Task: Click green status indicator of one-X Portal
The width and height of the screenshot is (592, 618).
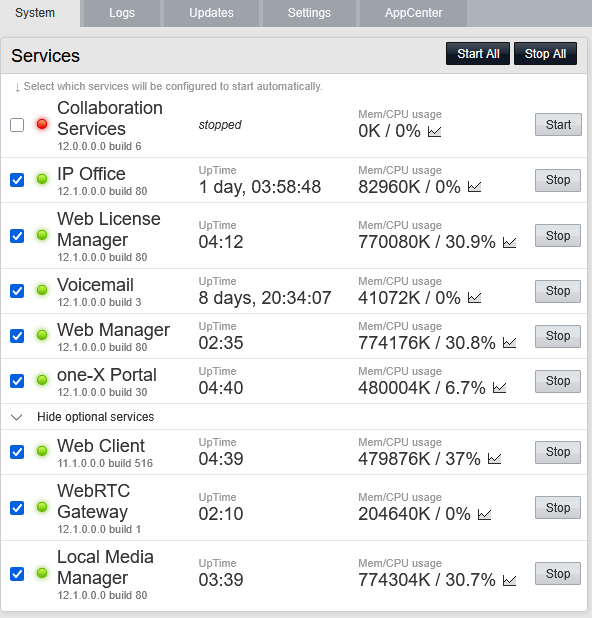Action: pyautogui.click(x=42, y=380)
